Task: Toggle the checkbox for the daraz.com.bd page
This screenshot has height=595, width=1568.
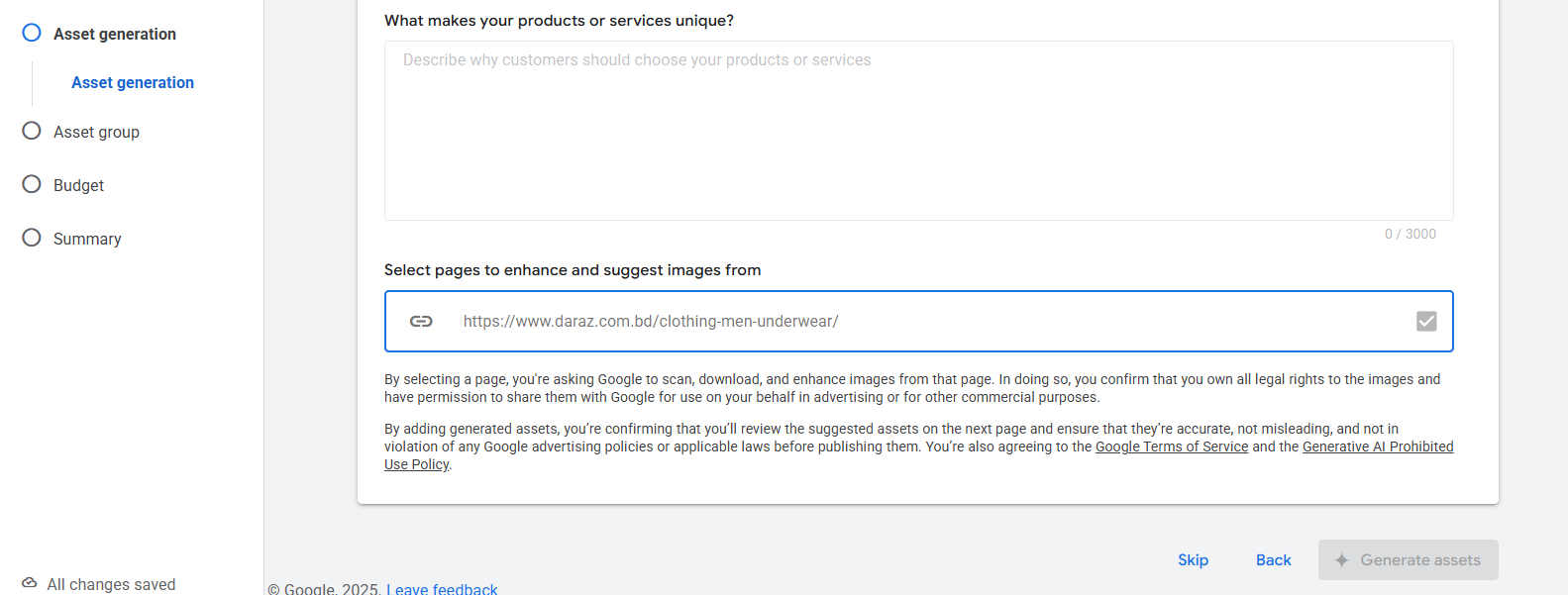Action: (1425, 321)
